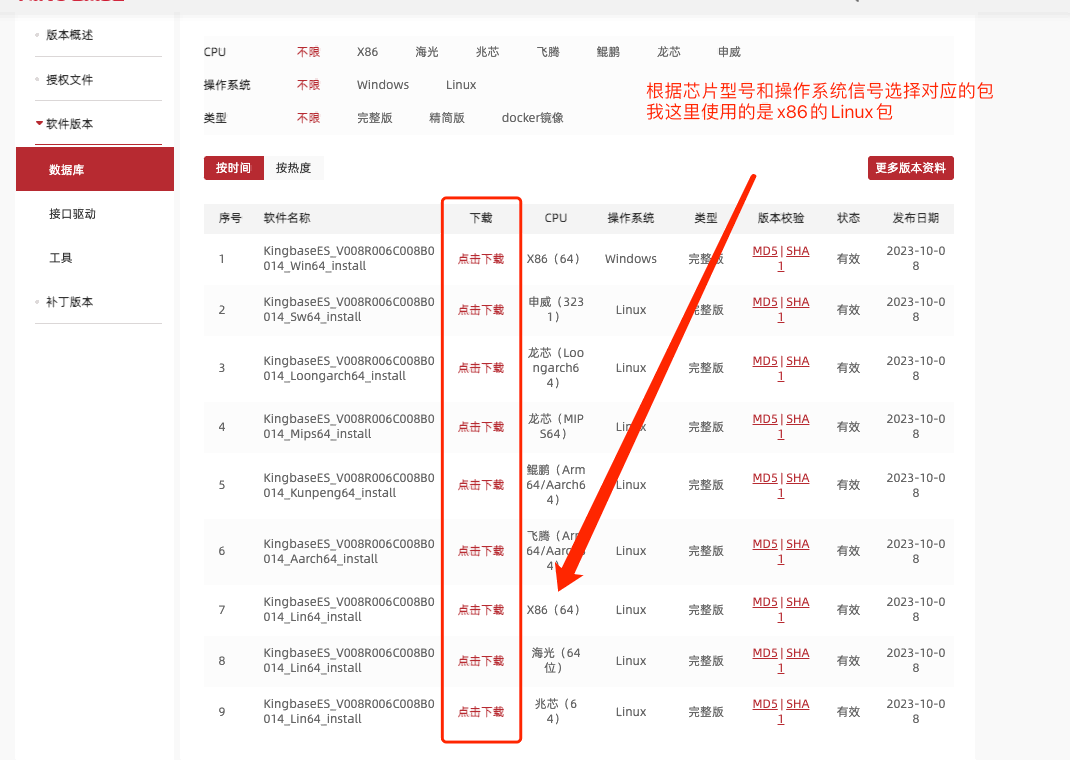Expand the 补丁版本 sidebar section
This screenshot has width=1070, height=760.
tap(69, 302)
